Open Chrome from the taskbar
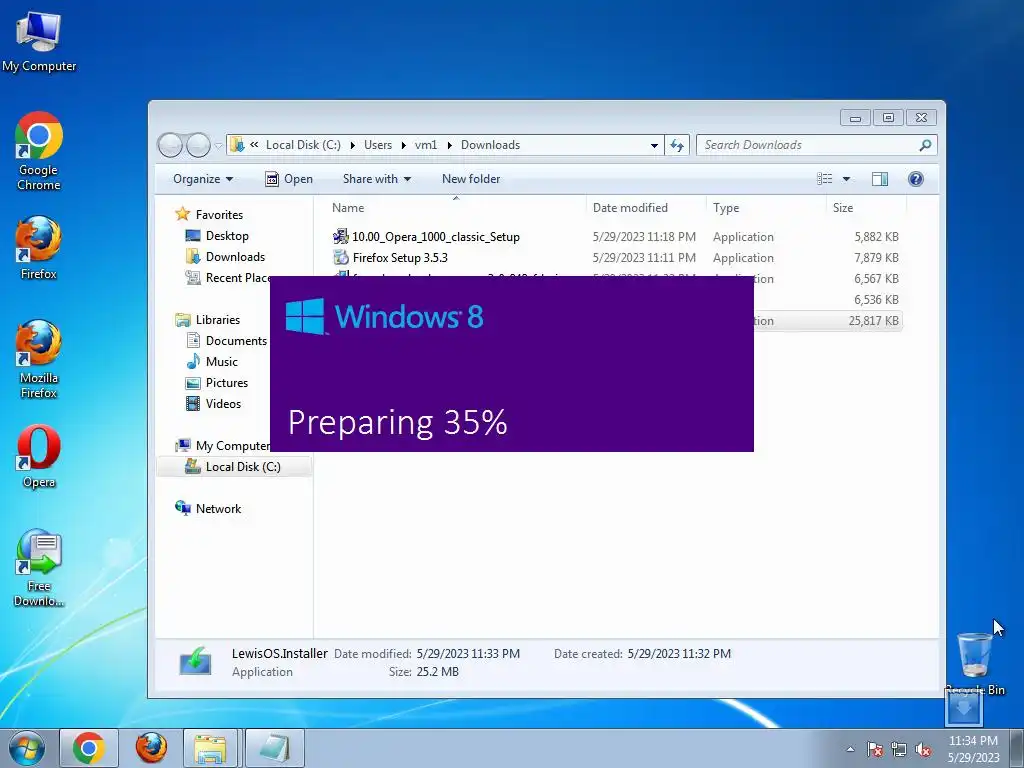Viewport: 1024px width, 768px height. pos(89,748)
